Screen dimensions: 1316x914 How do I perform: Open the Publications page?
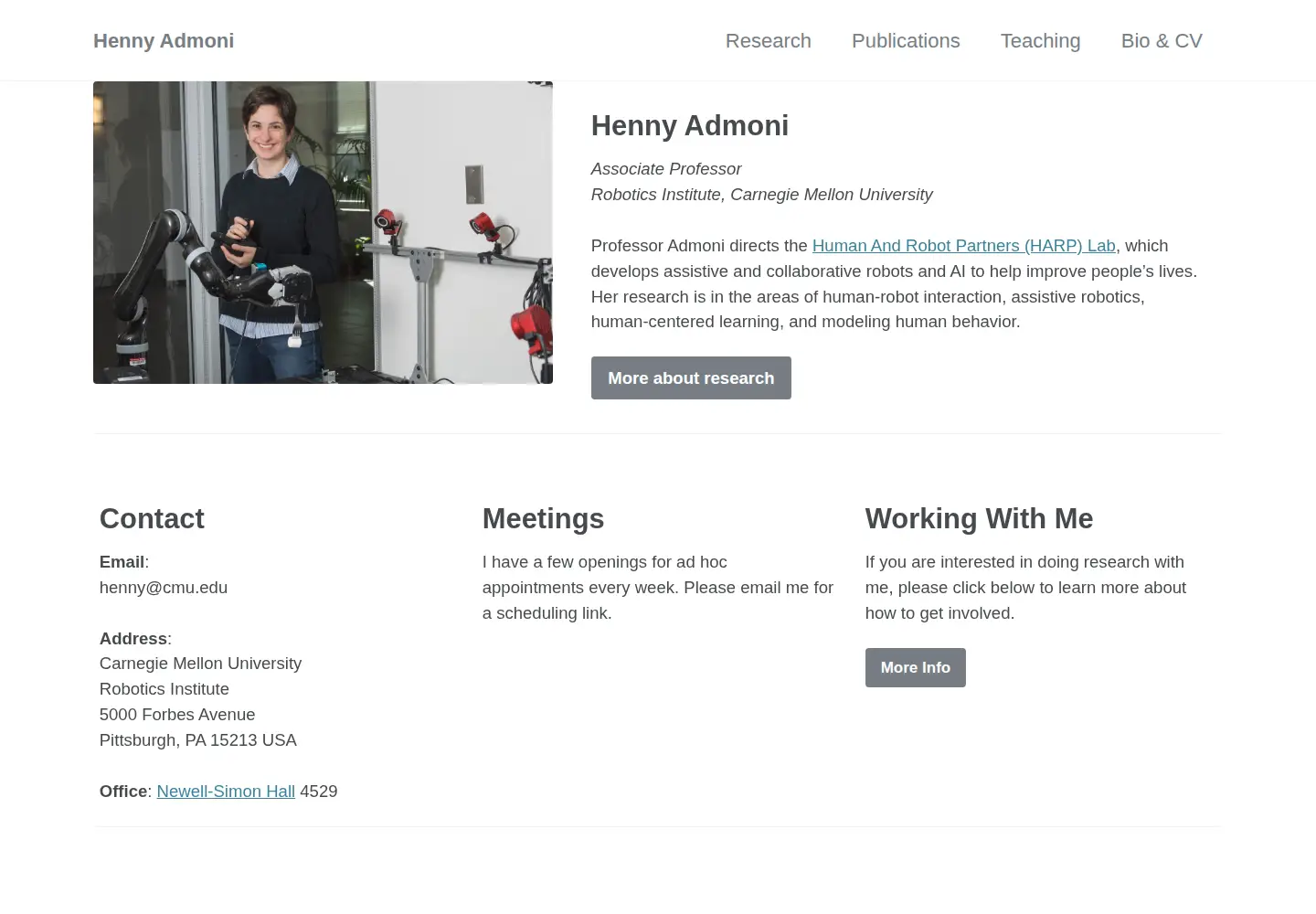pos(906,41)
